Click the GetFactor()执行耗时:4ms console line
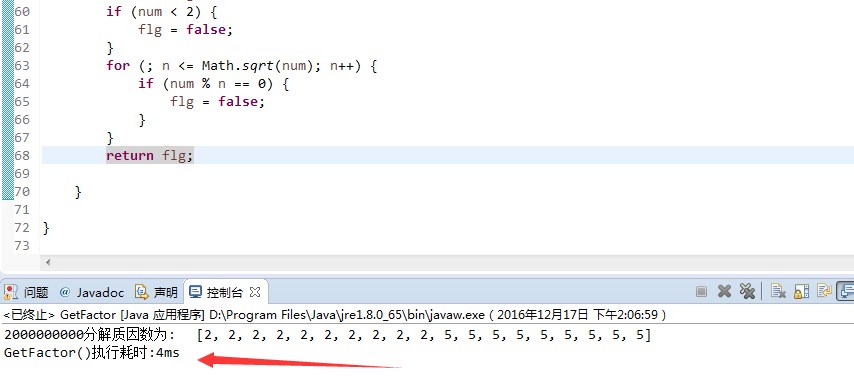The image size is (854, 390). coord(92,353)
